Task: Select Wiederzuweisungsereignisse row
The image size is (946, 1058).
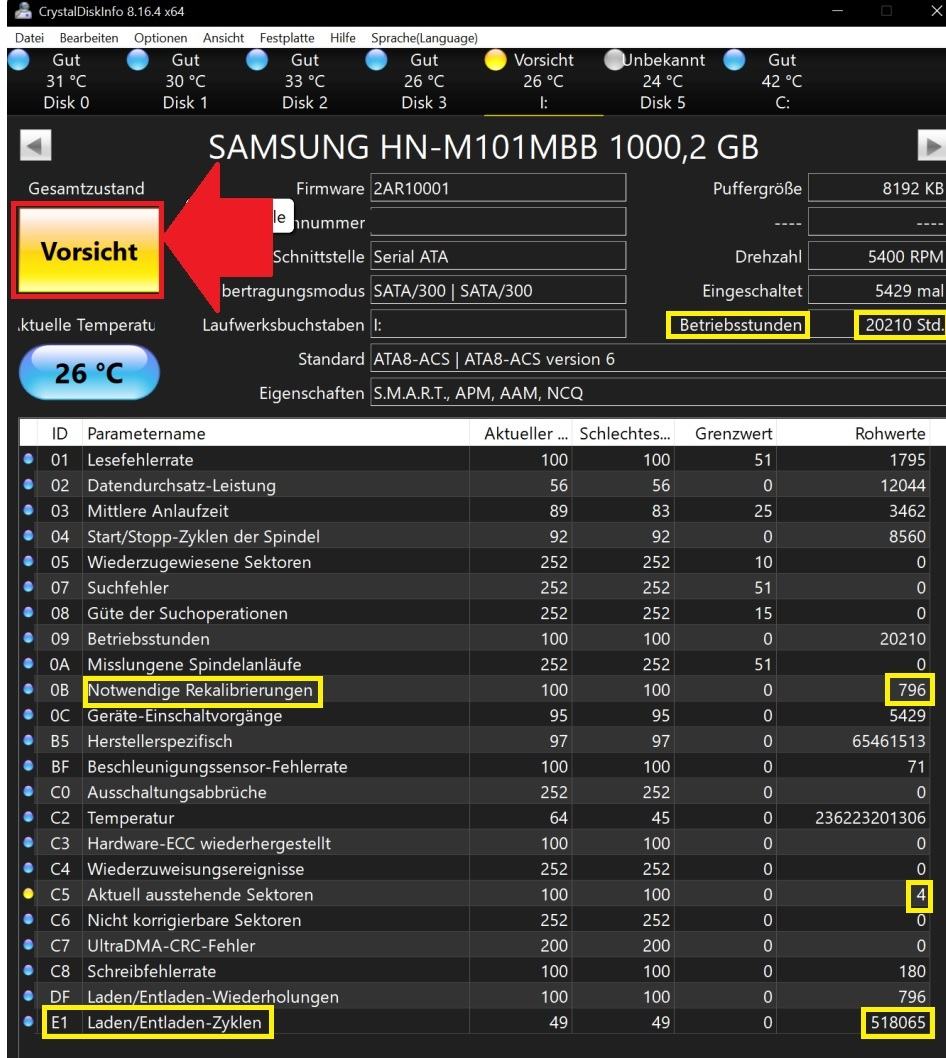Action: [x=474, y=868]
